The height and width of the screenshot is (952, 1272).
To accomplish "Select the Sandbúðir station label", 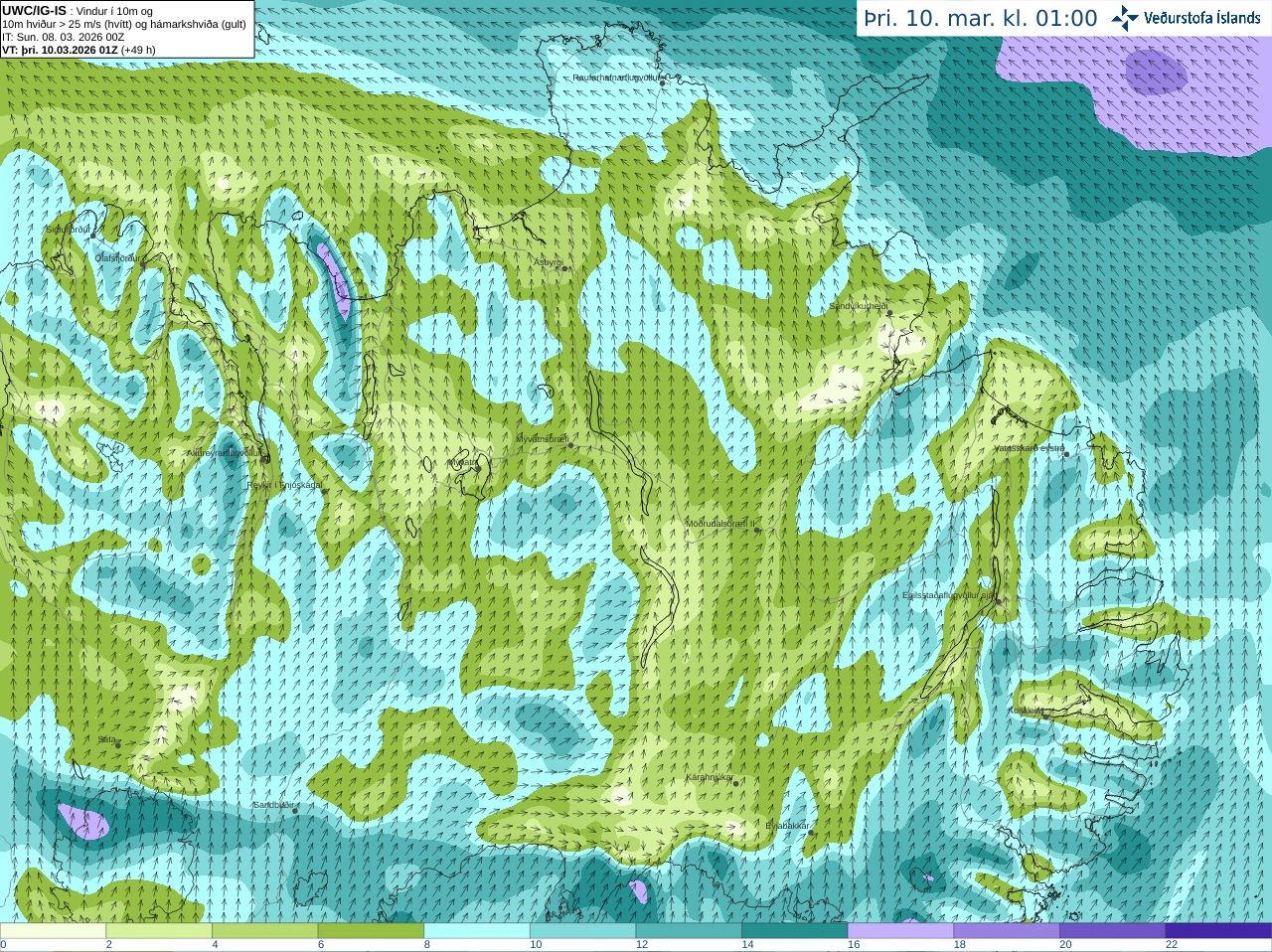I will 272,805.
